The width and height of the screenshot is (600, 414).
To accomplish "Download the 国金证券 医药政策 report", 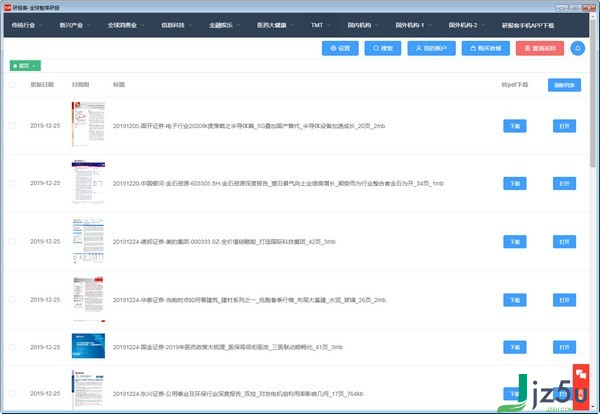I will pos(515,347).
